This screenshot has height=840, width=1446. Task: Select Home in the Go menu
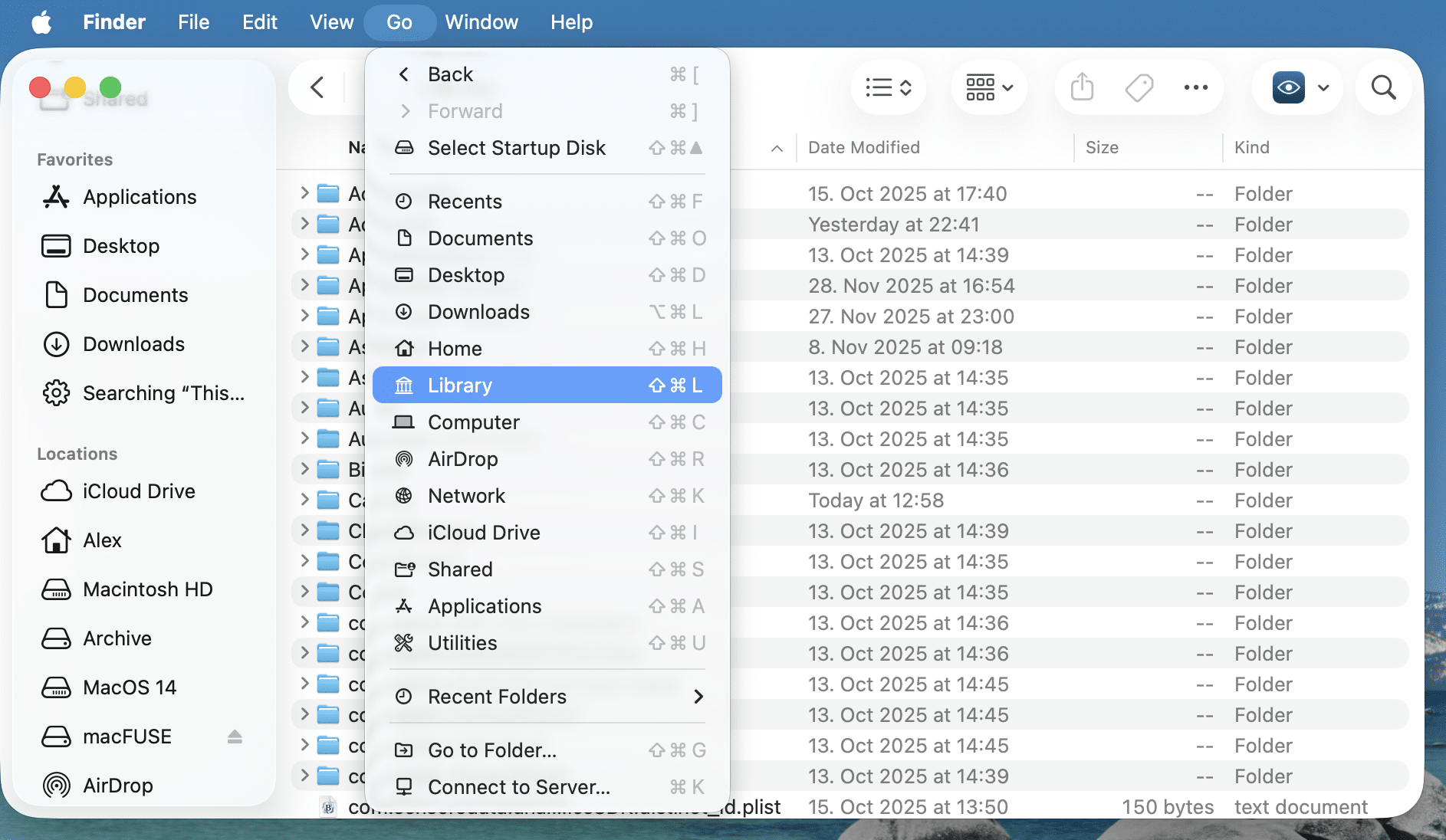point(547,349)
